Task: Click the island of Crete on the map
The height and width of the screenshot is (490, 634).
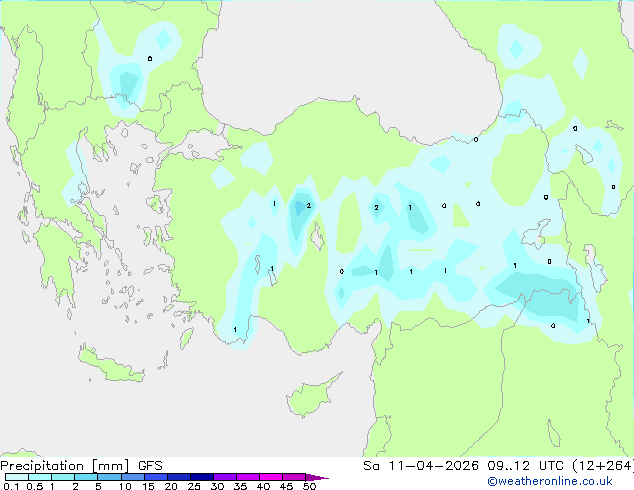Action: [x=110, y=365]
